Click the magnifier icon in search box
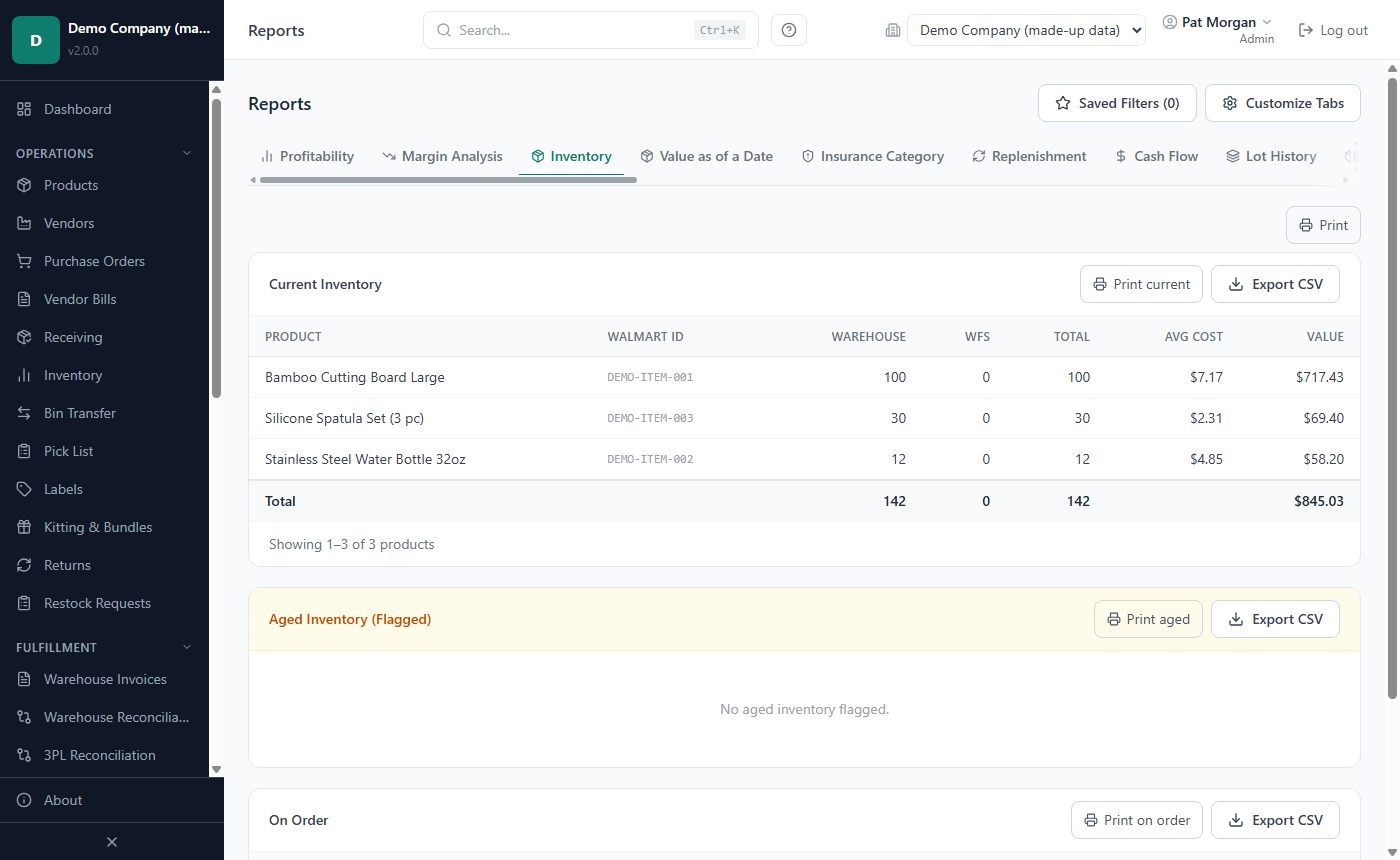The width and height of the screenshot is (1400, 860). click(x=444, y=30)
